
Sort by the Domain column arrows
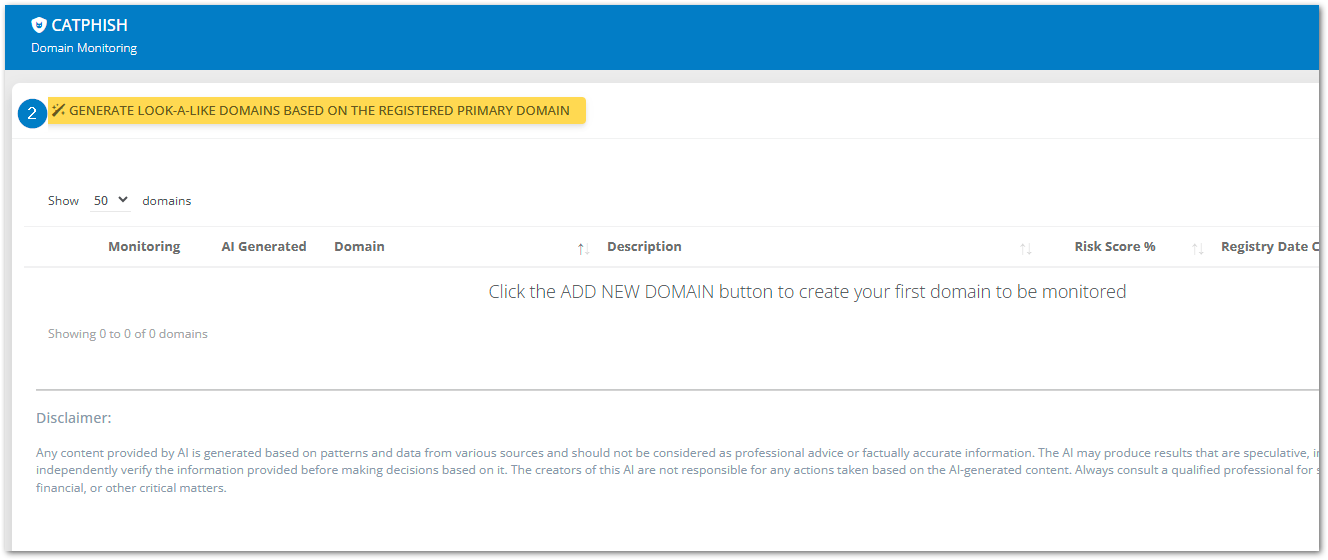[x=583, y=248]
